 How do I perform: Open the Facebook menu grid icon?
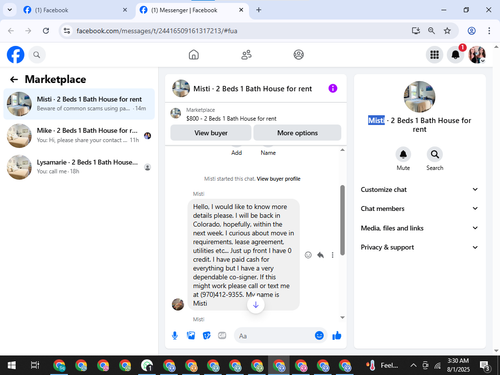pos(434,55)
